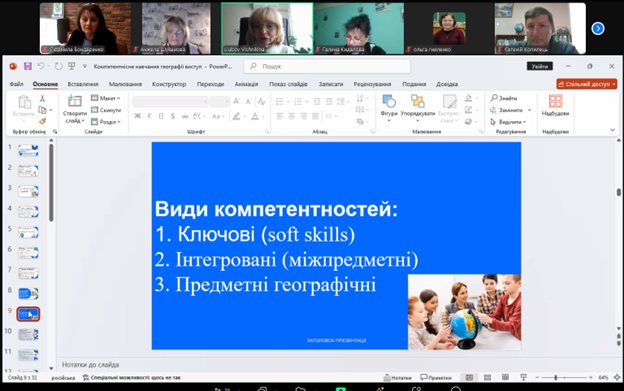This screenshot has height=391, width=624.
Task: Select the Format Painter brush icon
Action: pos(42,121)
